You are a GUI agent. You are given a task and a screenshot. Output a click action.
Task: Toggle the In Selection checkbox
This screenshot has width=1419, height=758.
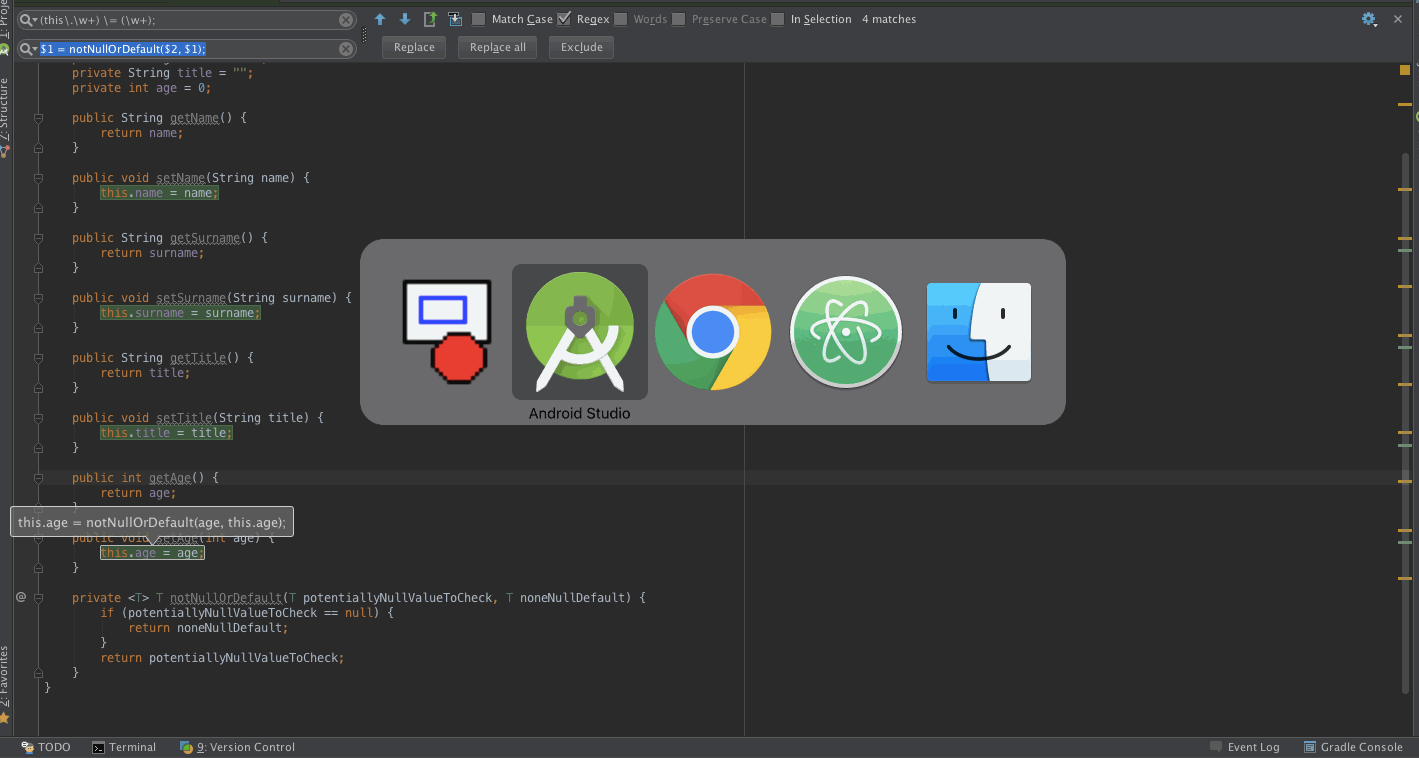[778, 19]
